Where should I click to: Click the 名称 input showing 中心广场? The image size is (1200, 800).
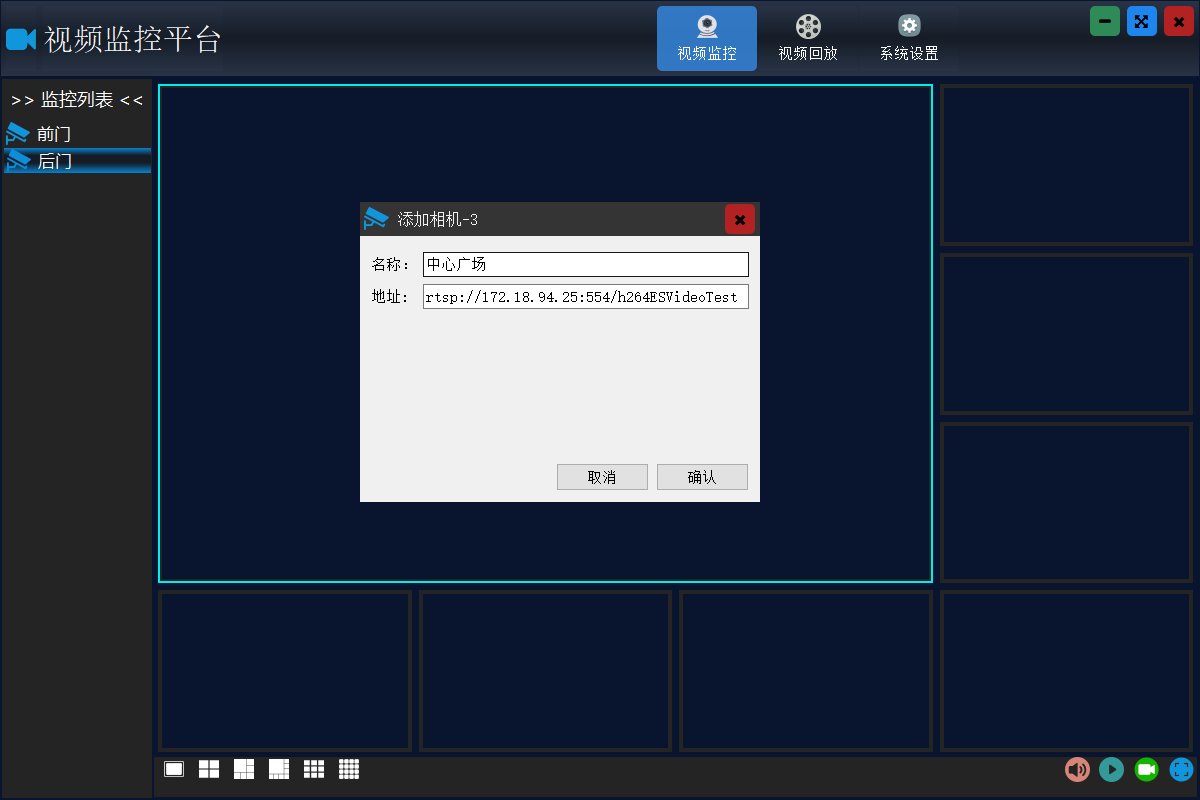[x=585, y=264]
